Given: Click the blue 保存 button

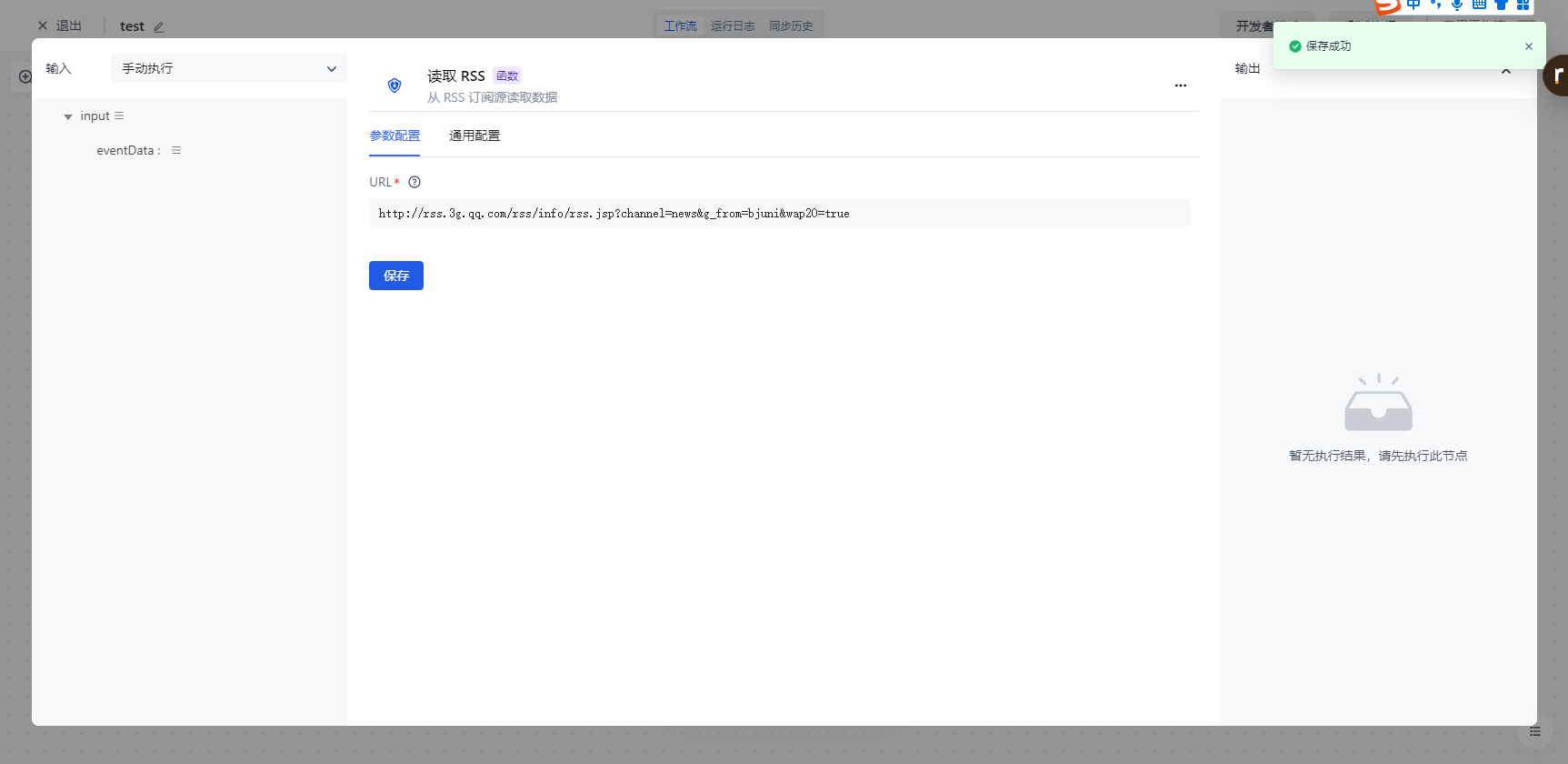Looking at the screenshot, I should (x=396, y=276).
